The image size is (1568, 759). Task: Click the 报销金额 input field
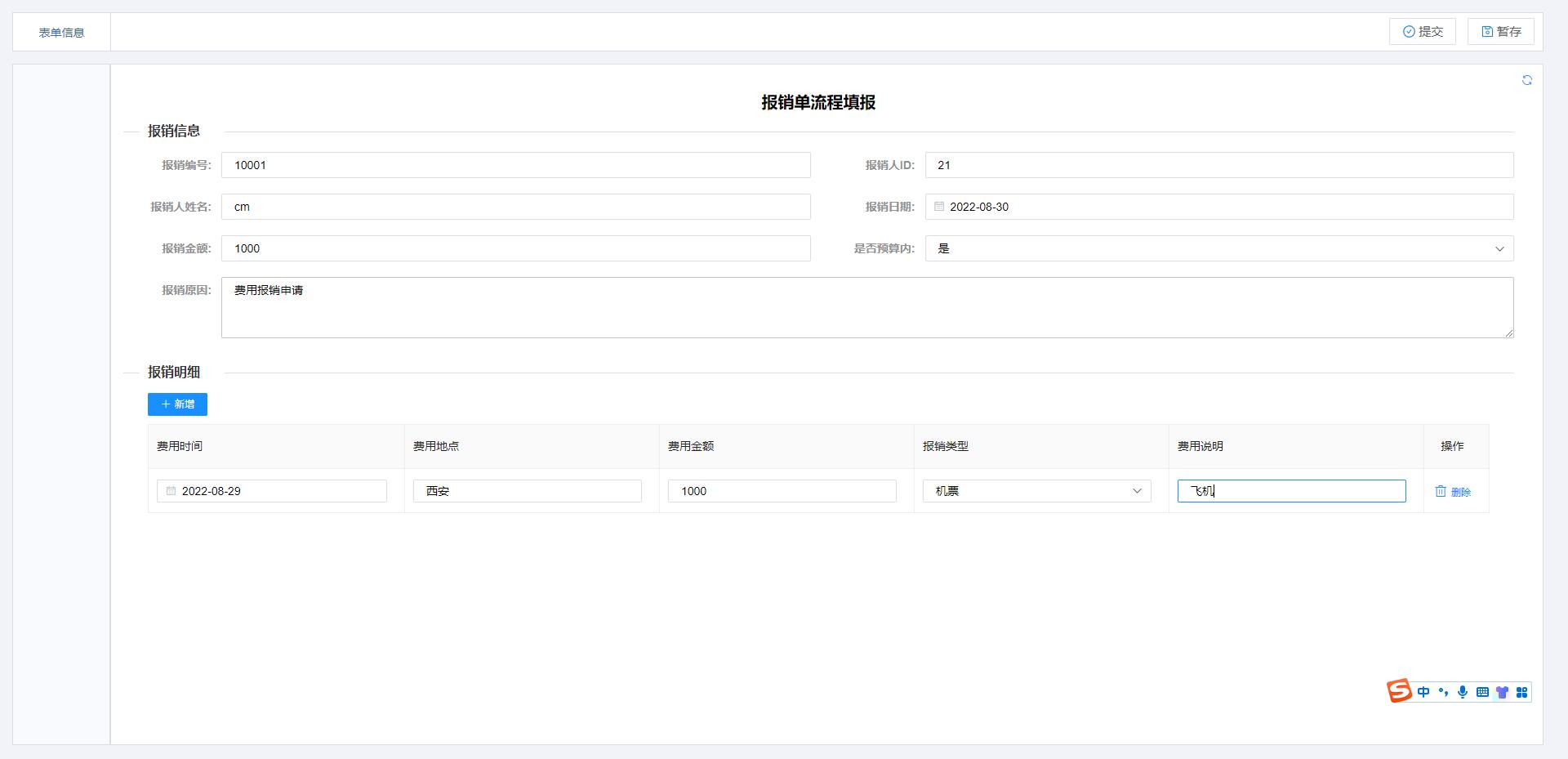coord(515,248)
